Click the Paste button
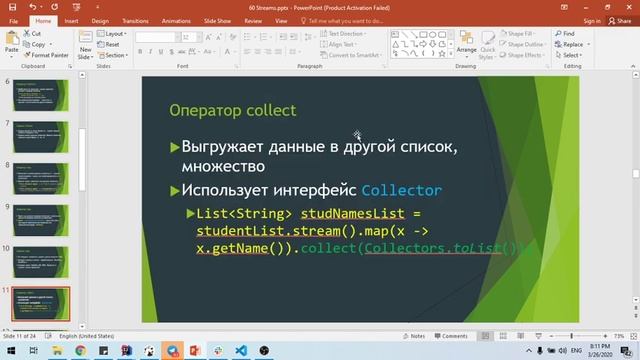This screenshot has width=640, height=360. click(12, 44)
